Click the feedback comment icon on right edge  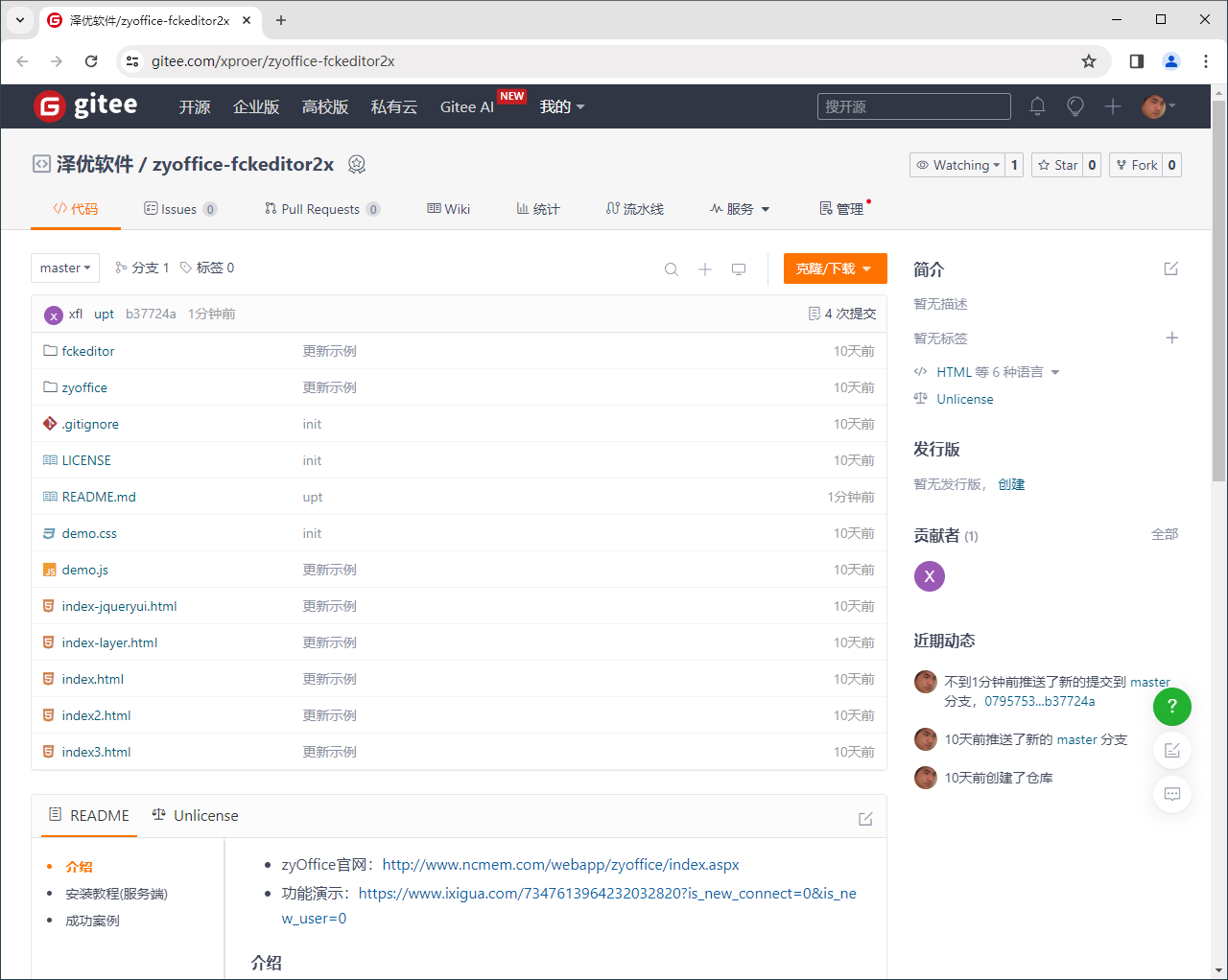tap(1171, 794)
